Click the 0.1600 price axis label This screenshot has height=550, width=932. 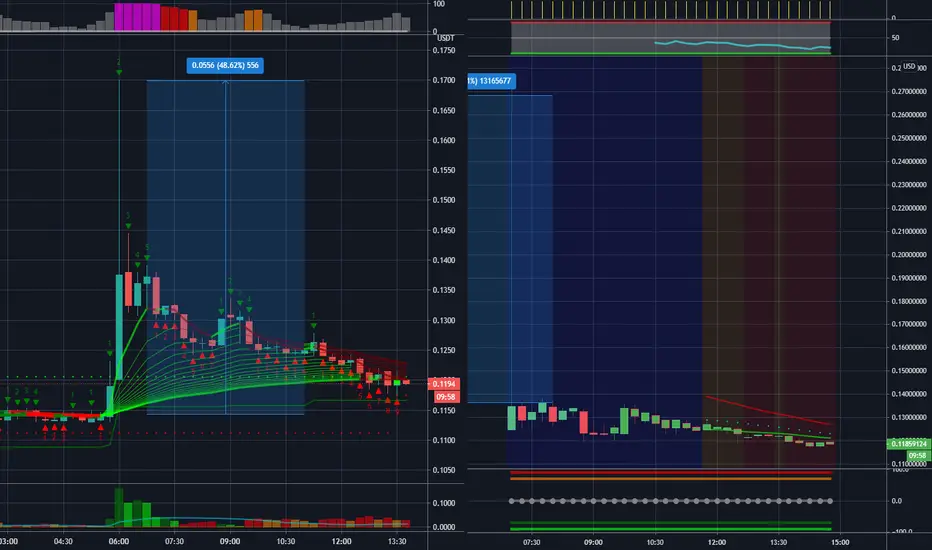[x=444, y=140]
